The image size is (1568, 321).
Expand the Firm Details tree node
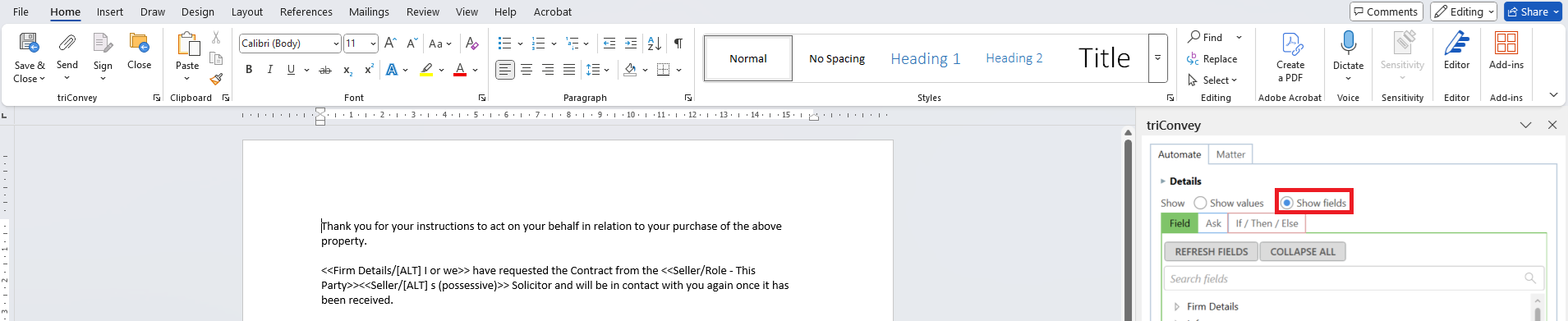[x=1177, y=306]
